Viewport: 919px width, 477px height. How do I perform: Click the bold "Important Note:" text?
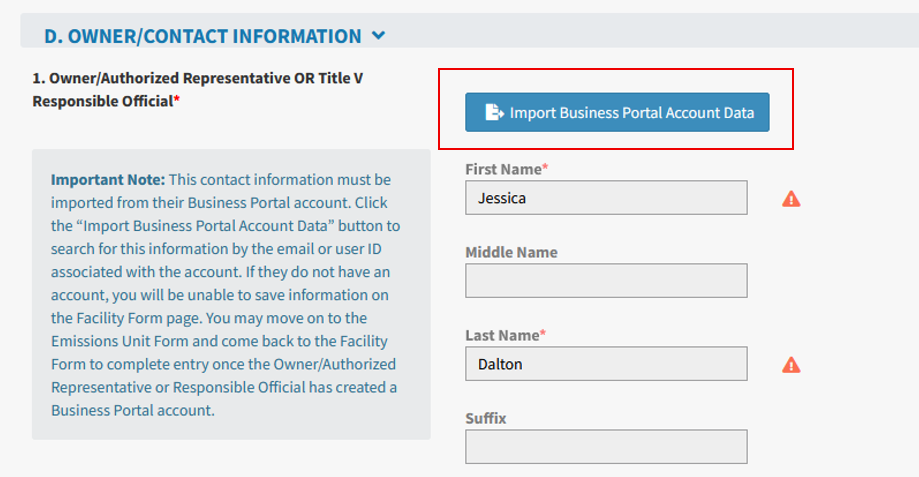pyautogui.click(x=108, y=180)
